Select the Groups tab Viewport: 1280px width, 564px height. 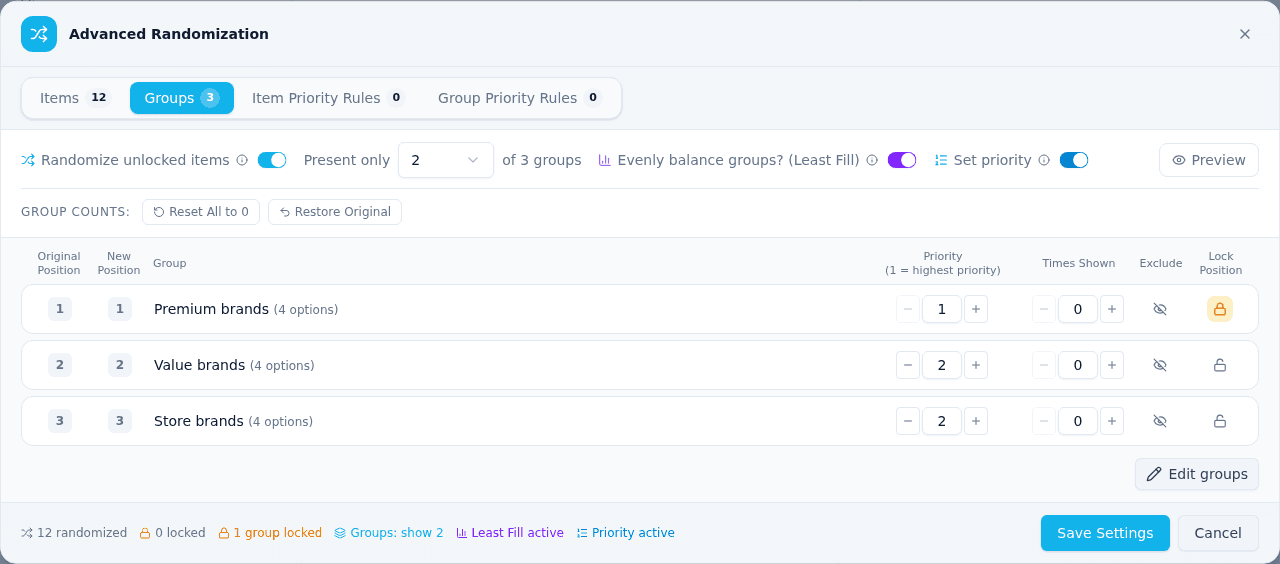click(182, 98)
